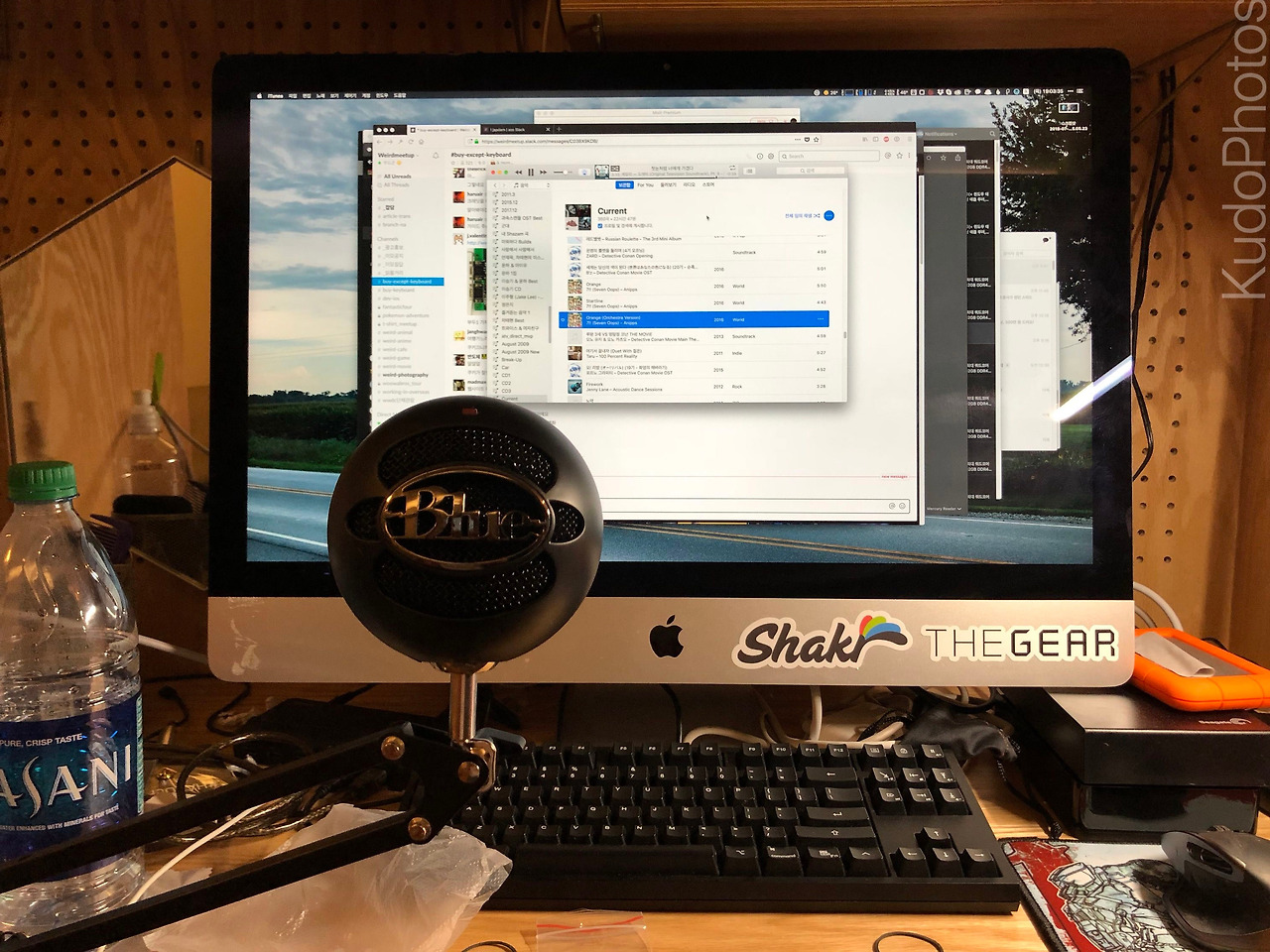Switch to the For You tab

tap(646, 184)
